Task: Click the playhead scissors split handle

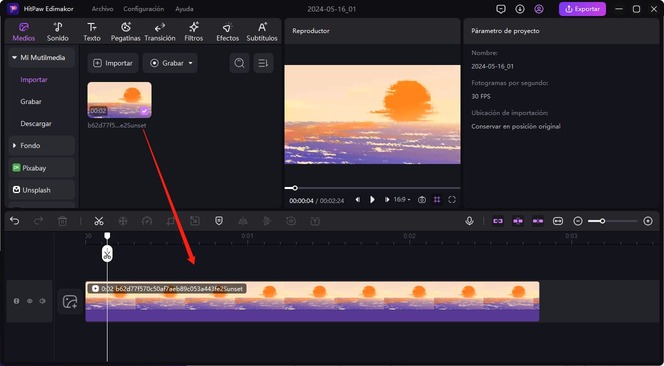Action: click(108, 254)
